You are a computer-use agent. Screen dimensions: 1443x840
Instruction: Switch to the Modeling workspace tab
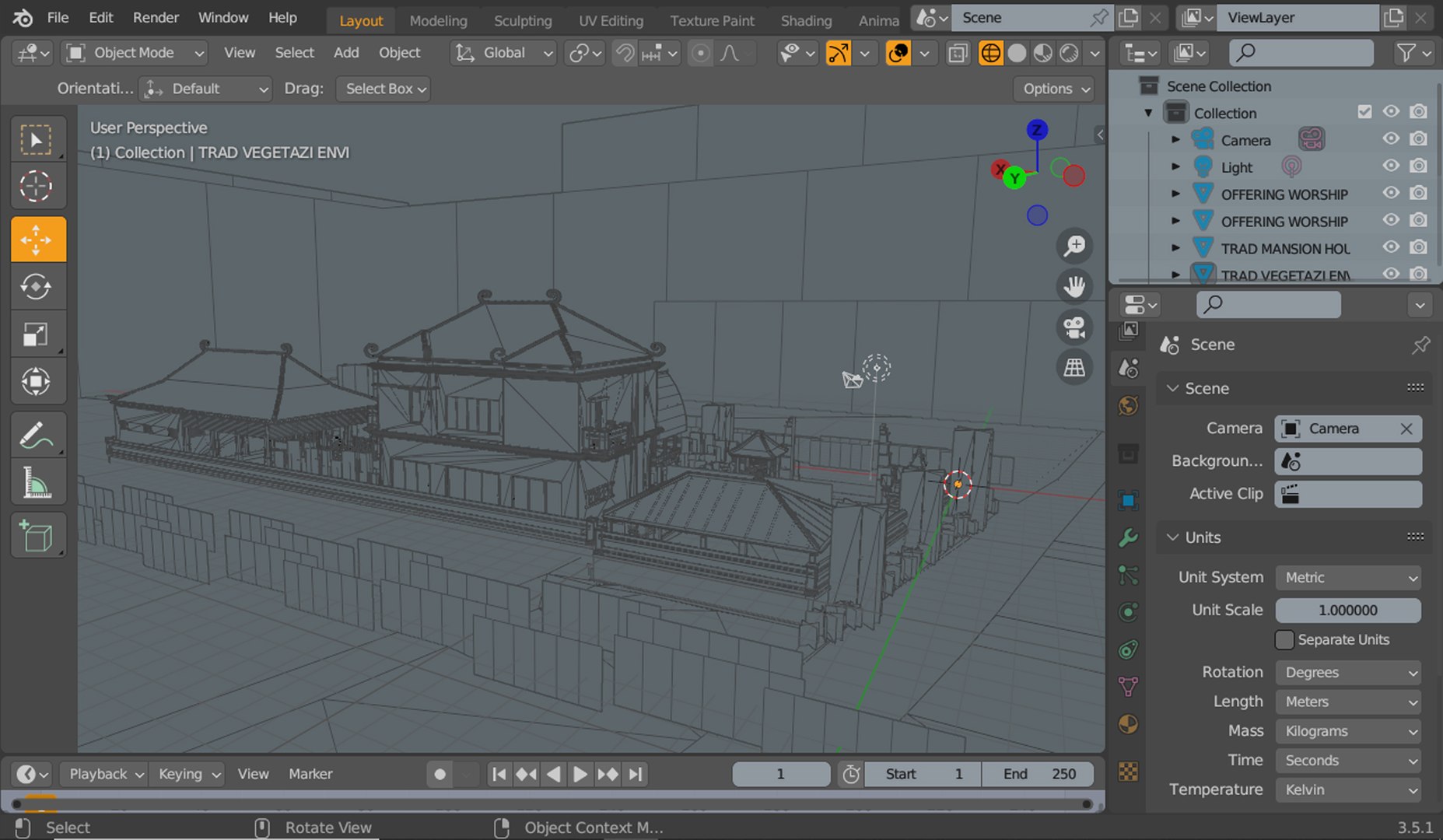[x=438, y=20]
